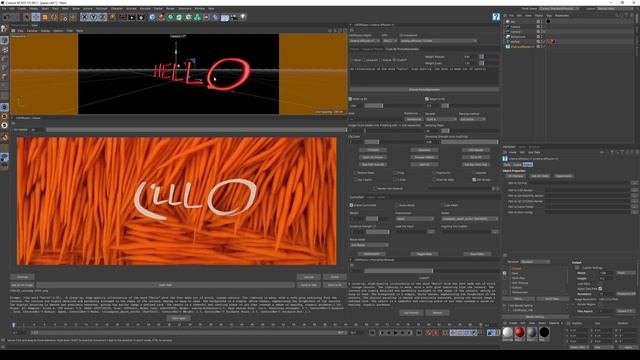Screen dimensions: 640x360
Task: Click the Light object icon in toolbar
Action: click(x=243, y=17)
